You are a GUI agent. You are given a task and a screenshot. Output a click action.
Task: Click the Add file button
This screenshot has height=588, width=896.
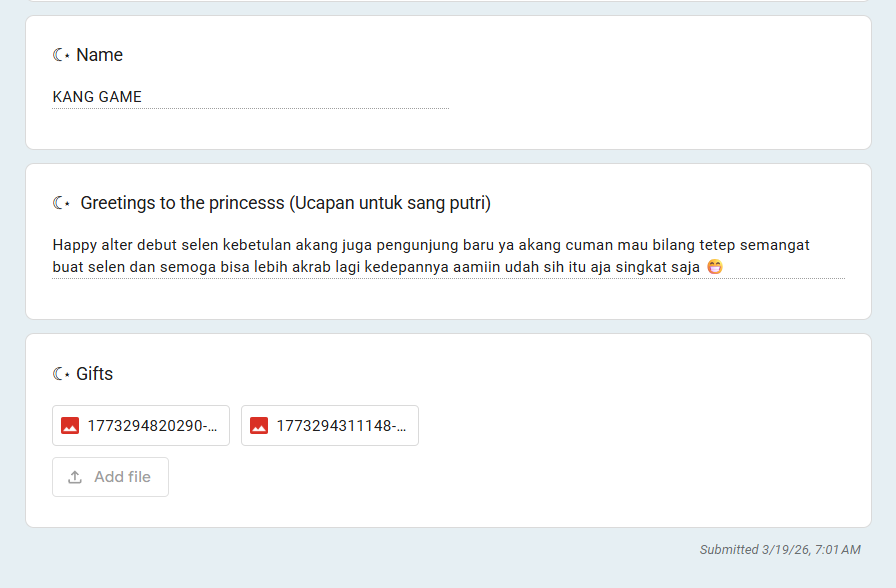point(110,477)
